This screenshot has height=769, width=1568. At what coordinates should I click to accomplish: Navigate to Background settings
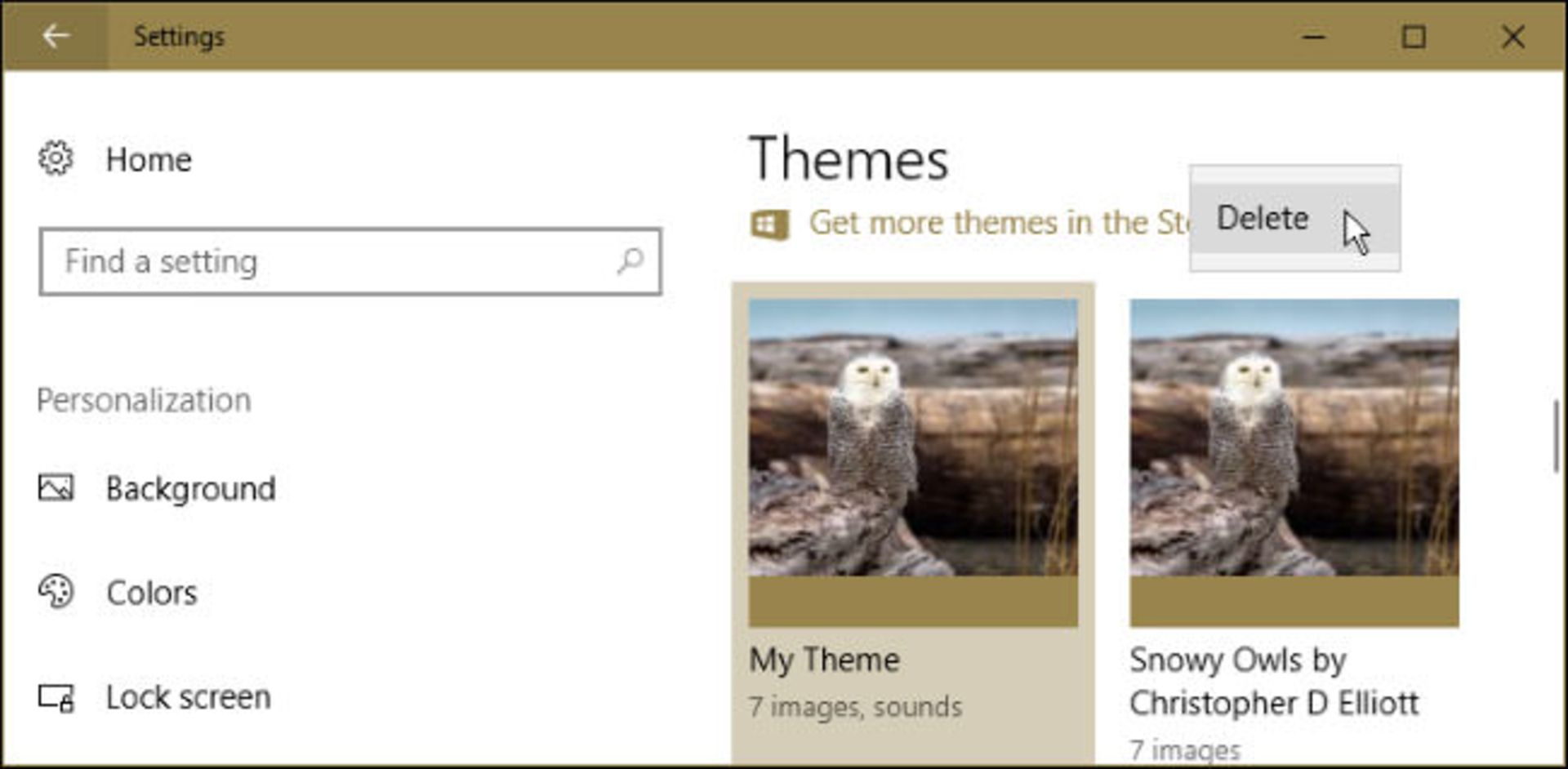point(192,488)
